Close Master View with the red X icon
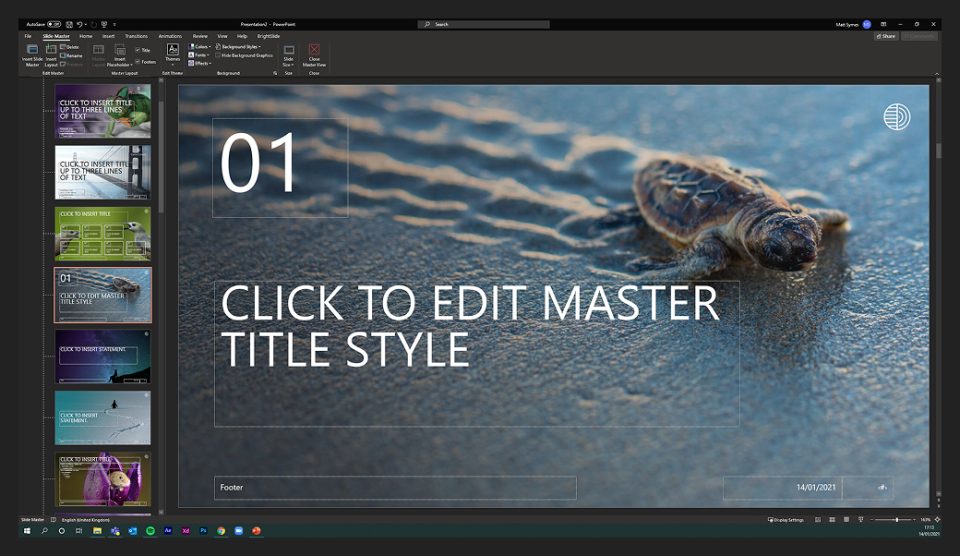960x556 pixels. [x=314, y=50]
